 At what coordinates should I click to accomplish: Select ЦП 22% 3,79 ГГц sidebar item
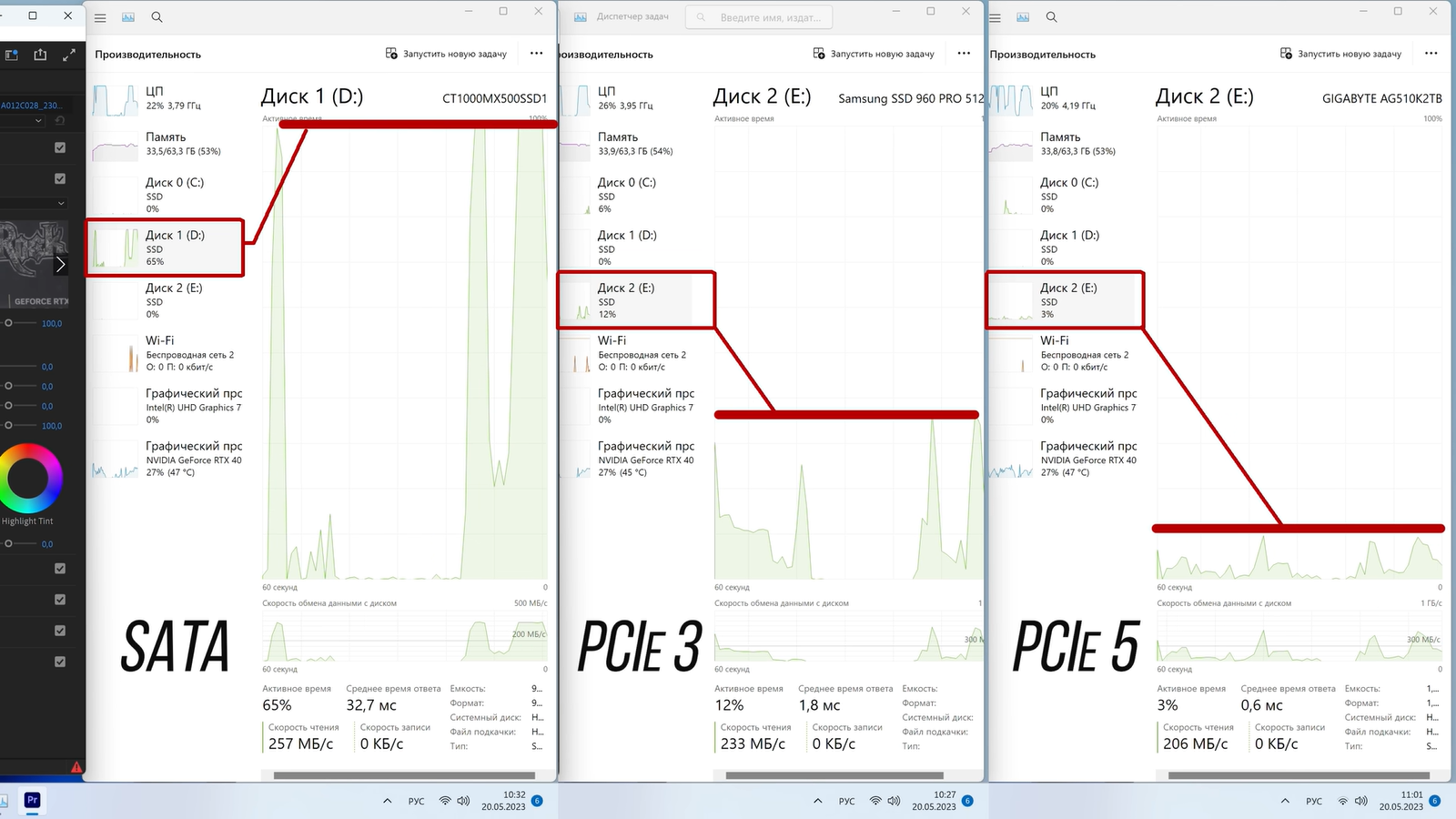point(166,98)
